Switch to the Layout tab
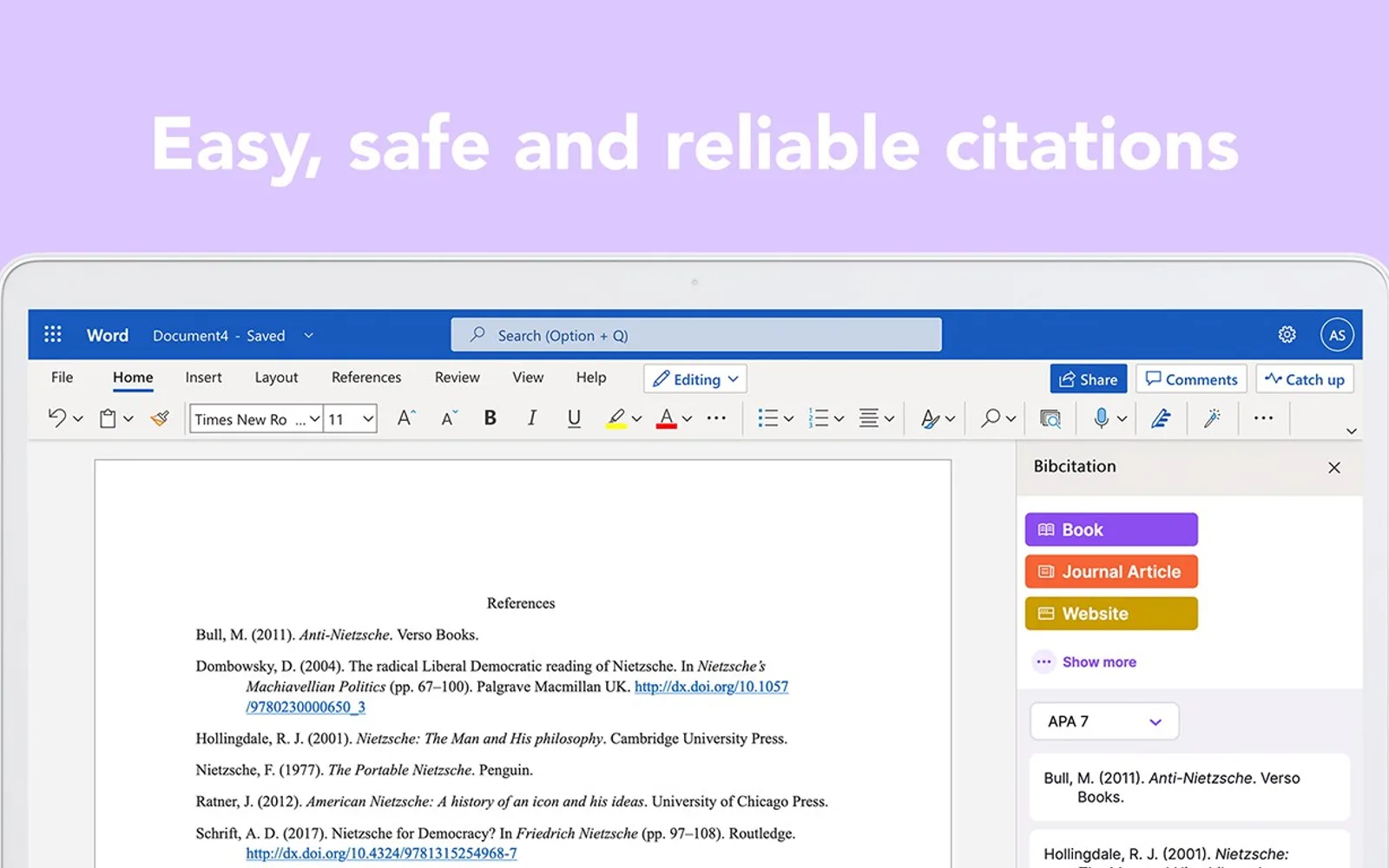Image resolution: width=1389 pixels, height=868 pixels. click(276, 378)
